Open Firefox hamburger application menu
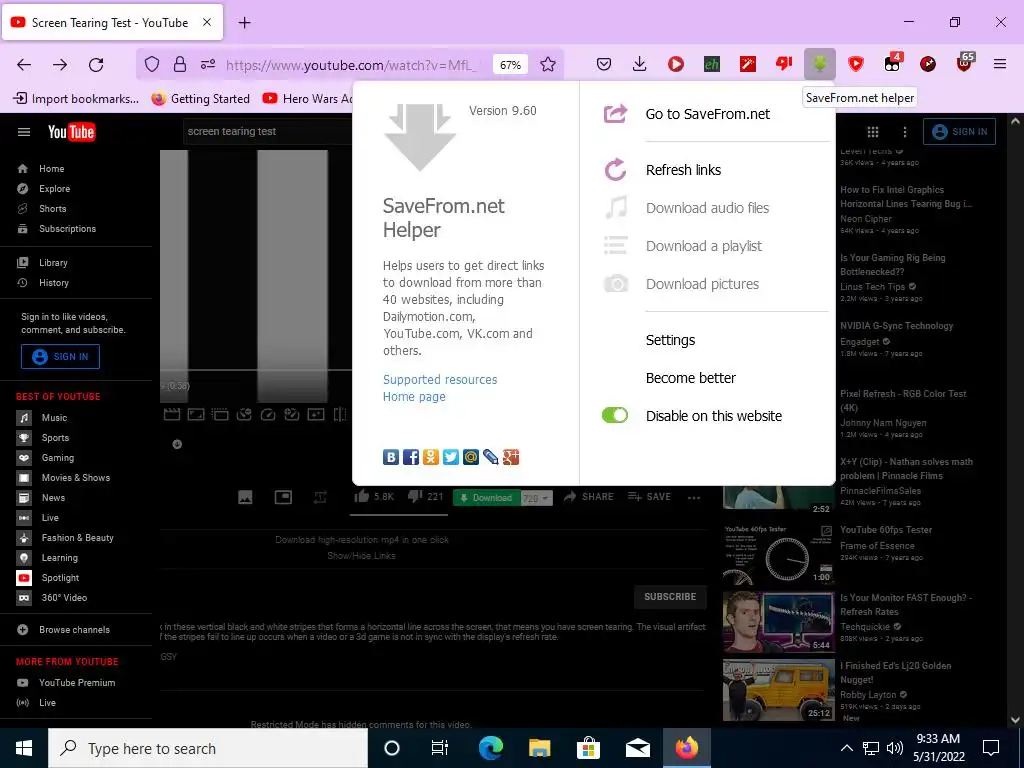The width and height of the screenshot is (1024, 768). [x=1000, y=64]
